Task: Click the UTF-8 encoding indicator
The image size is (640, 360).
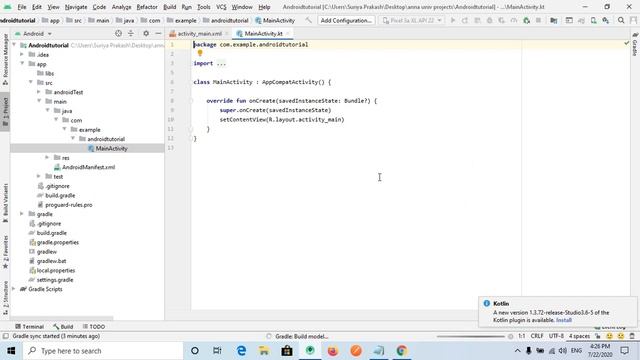Action: point(556,336)
